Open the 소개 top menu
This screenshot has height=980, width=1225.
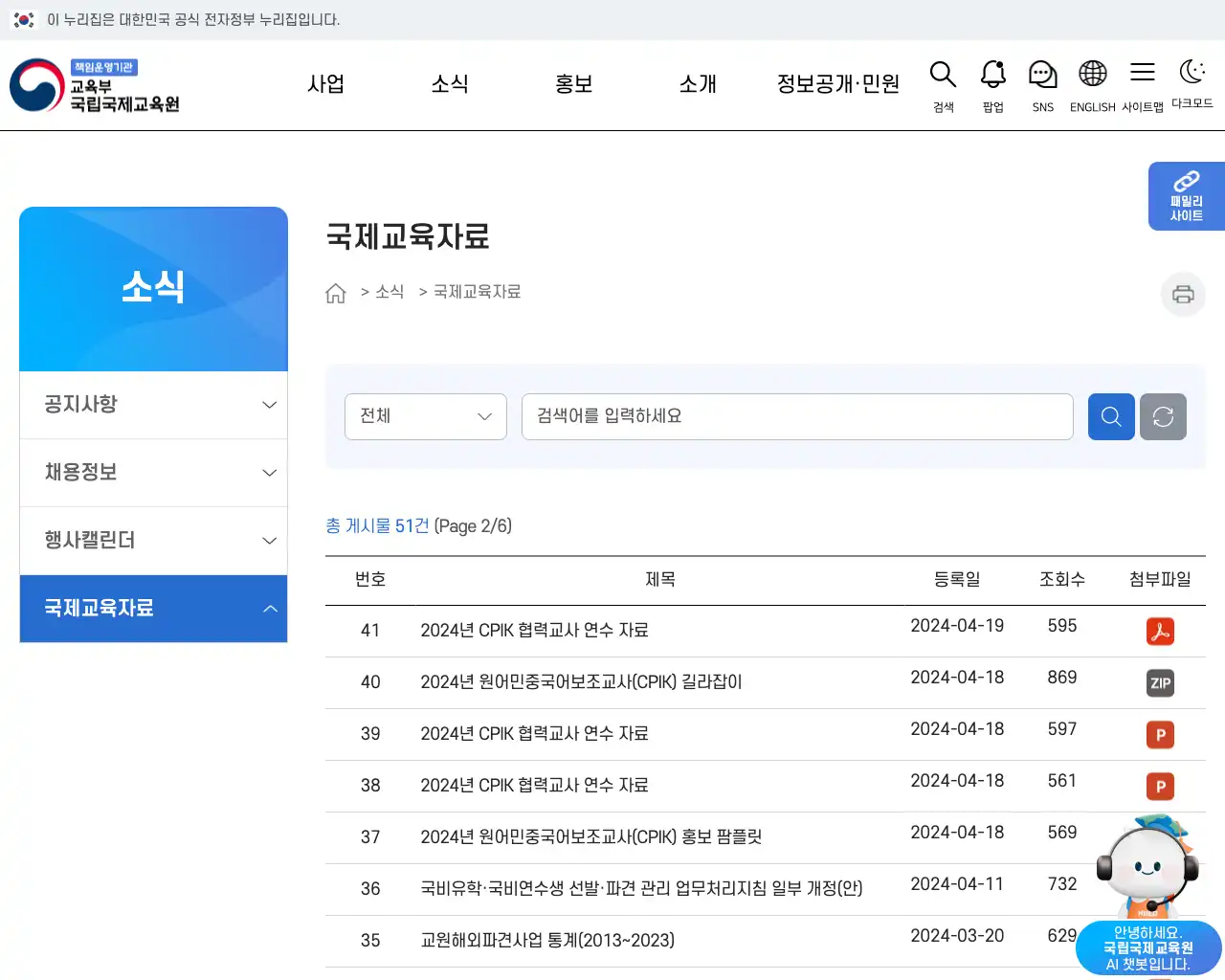698,84
